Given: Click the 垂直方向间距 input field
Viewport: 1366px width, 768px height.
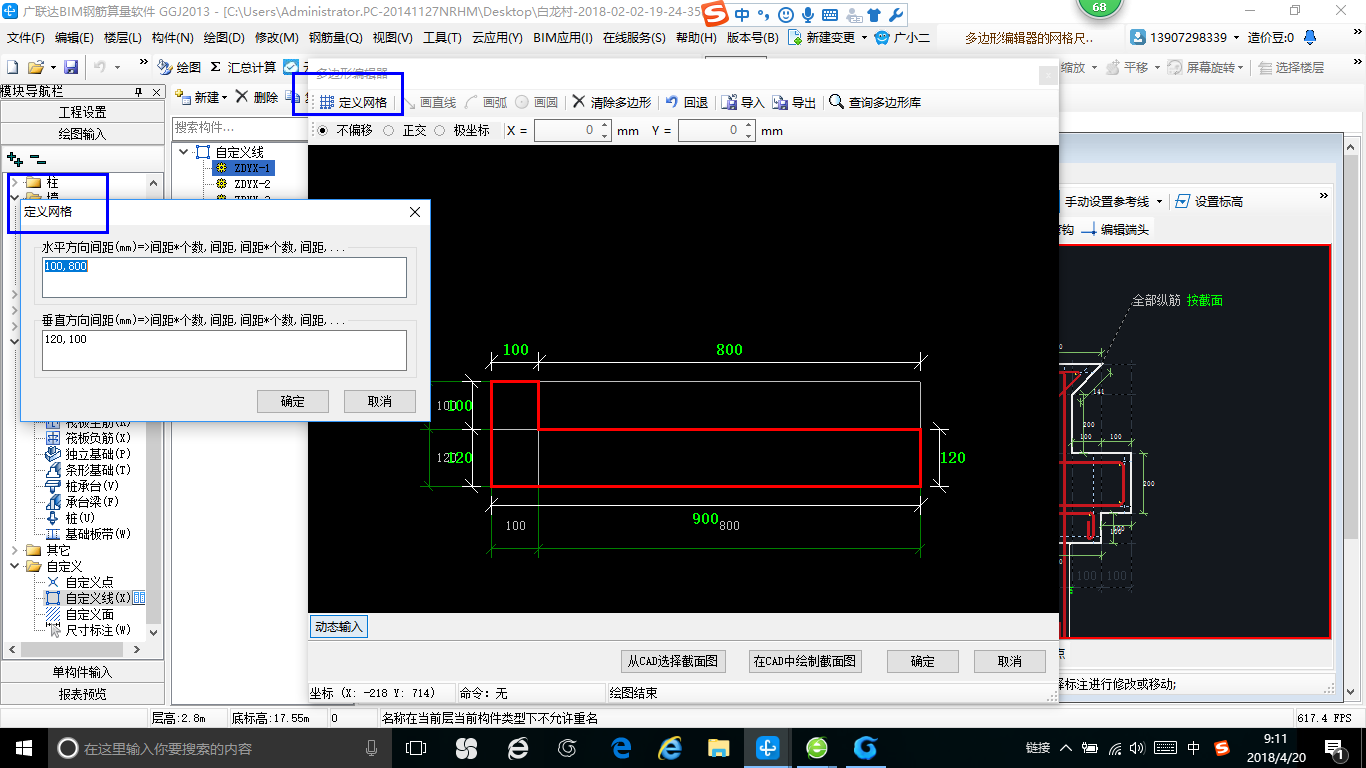Looking at the screenshot, I should coord(225,351).
